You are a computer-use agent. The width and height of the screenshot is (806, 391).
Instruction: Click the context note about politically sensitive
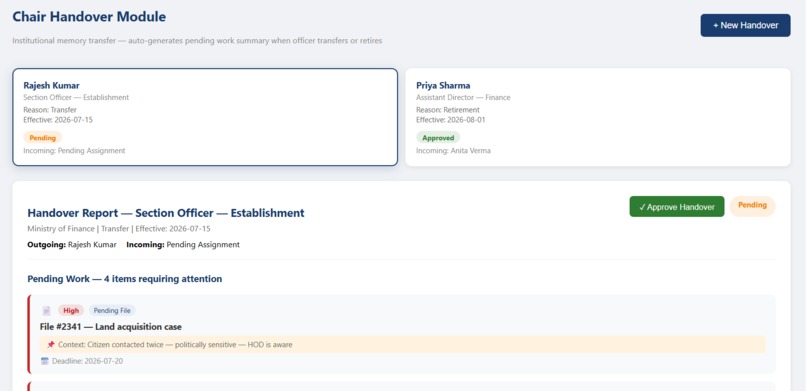click(x=402, y=345)
